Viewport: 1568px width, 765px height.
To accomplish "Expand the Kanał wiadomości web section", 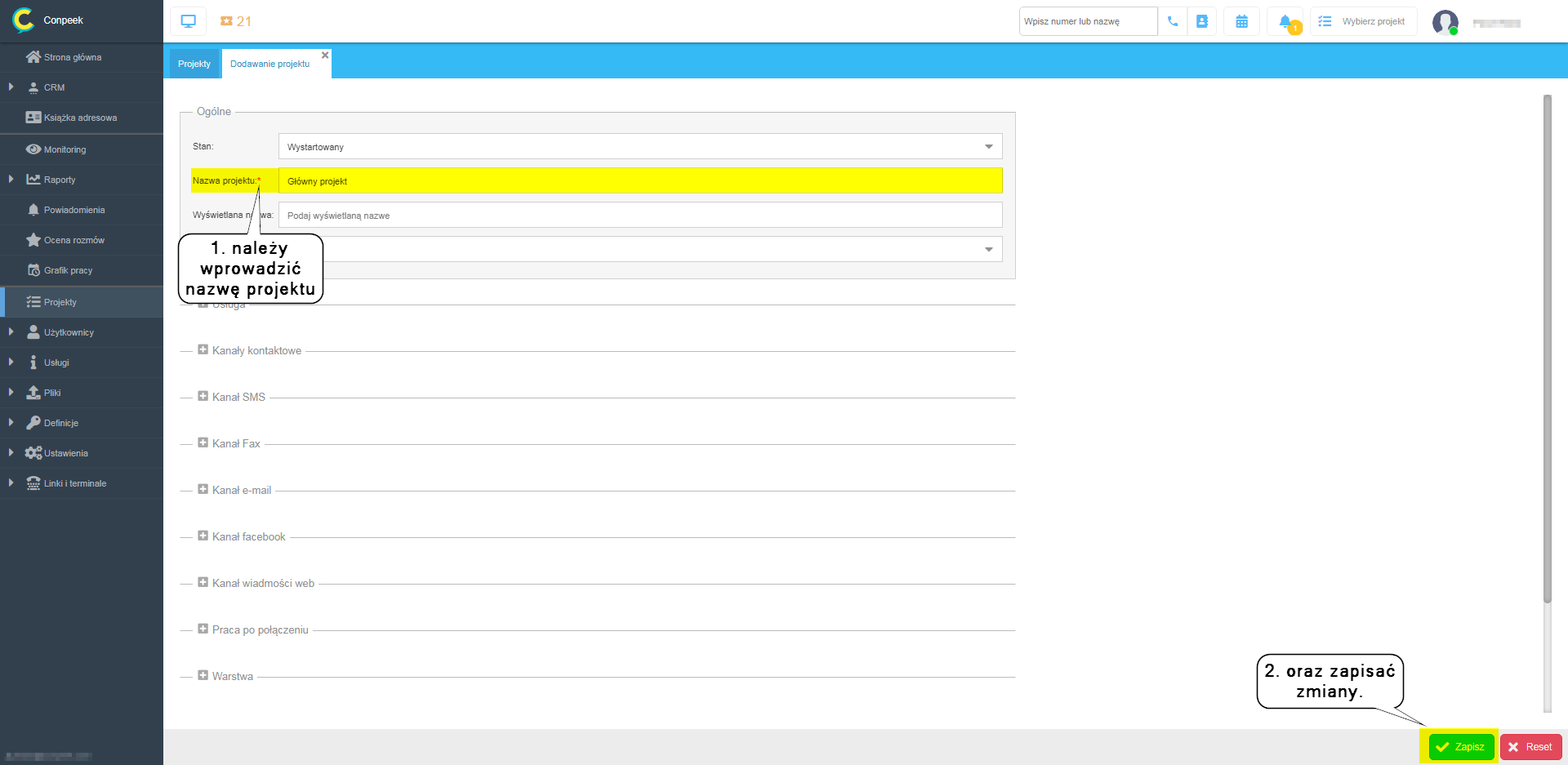I will click(x=203, y=582).
